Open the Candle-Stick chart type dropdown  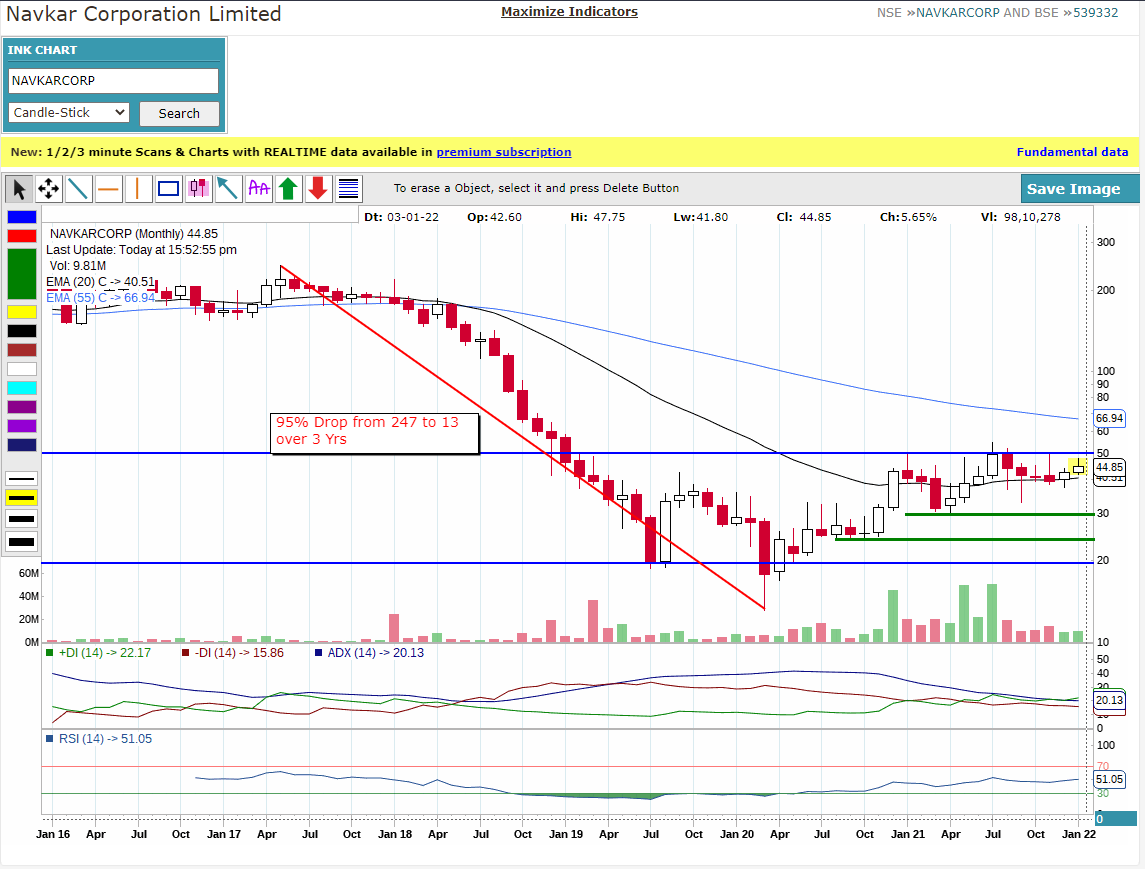tap(69, 112)
